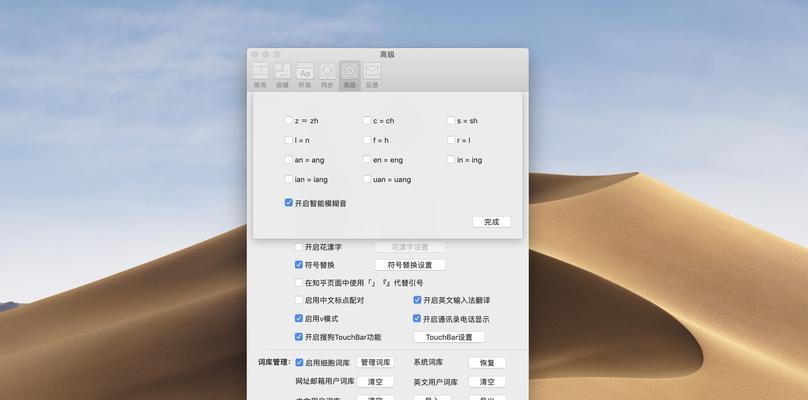Click the 完成 (Done) button

[x=491, y=222]
